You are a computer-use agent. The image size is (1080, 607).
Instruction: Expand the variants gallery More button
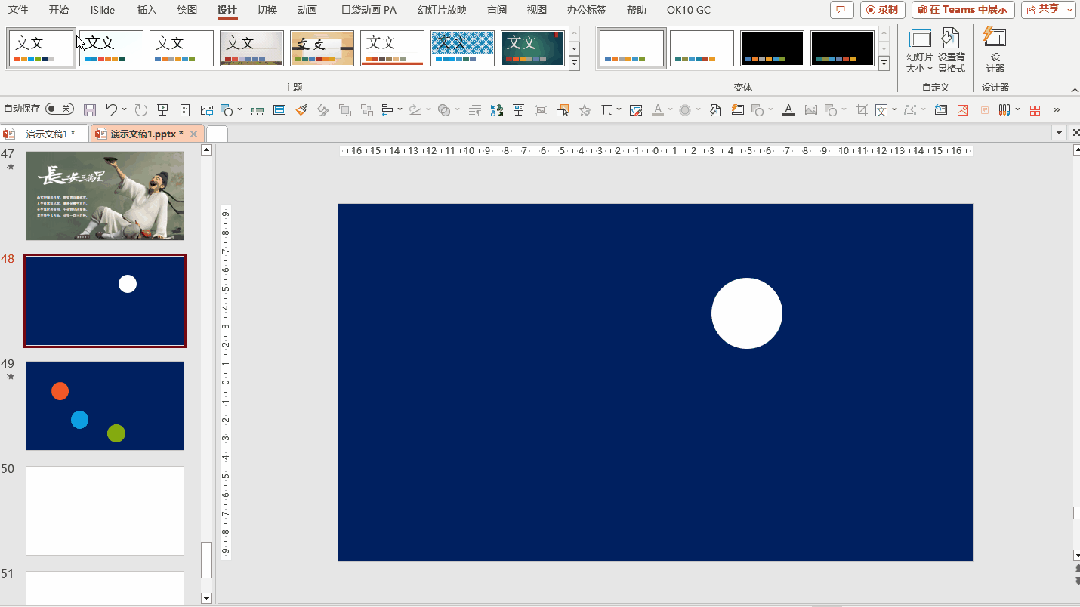[884, 63]
